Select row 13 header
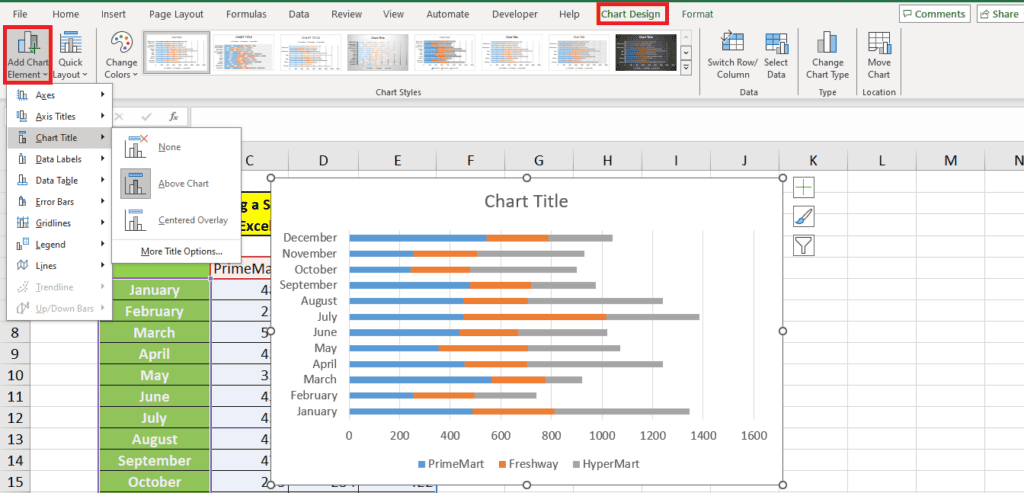Screen dimensions: 1024x493 click(x=16, y=439)
